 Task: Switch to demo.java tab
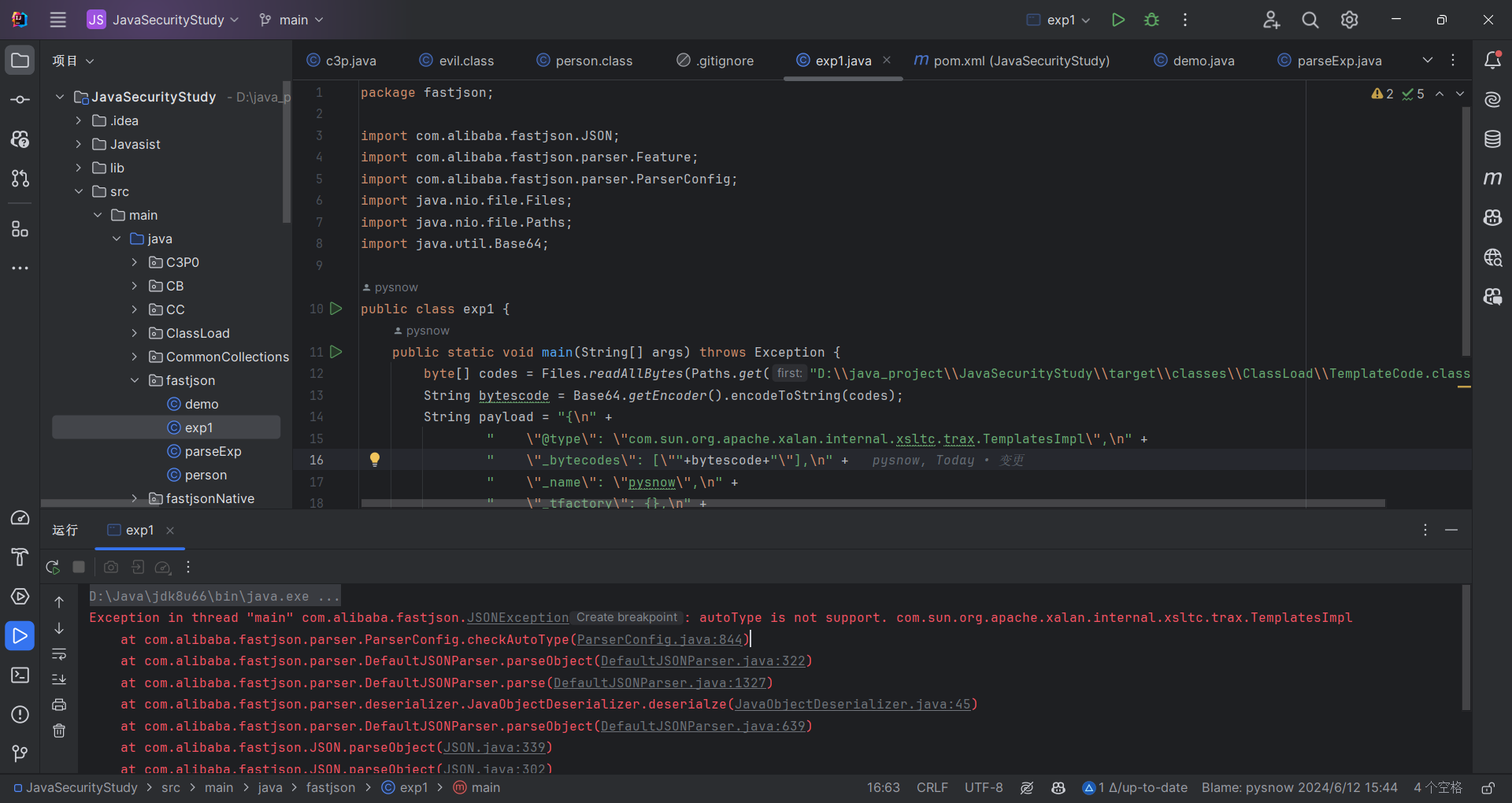click(1194, 61)
